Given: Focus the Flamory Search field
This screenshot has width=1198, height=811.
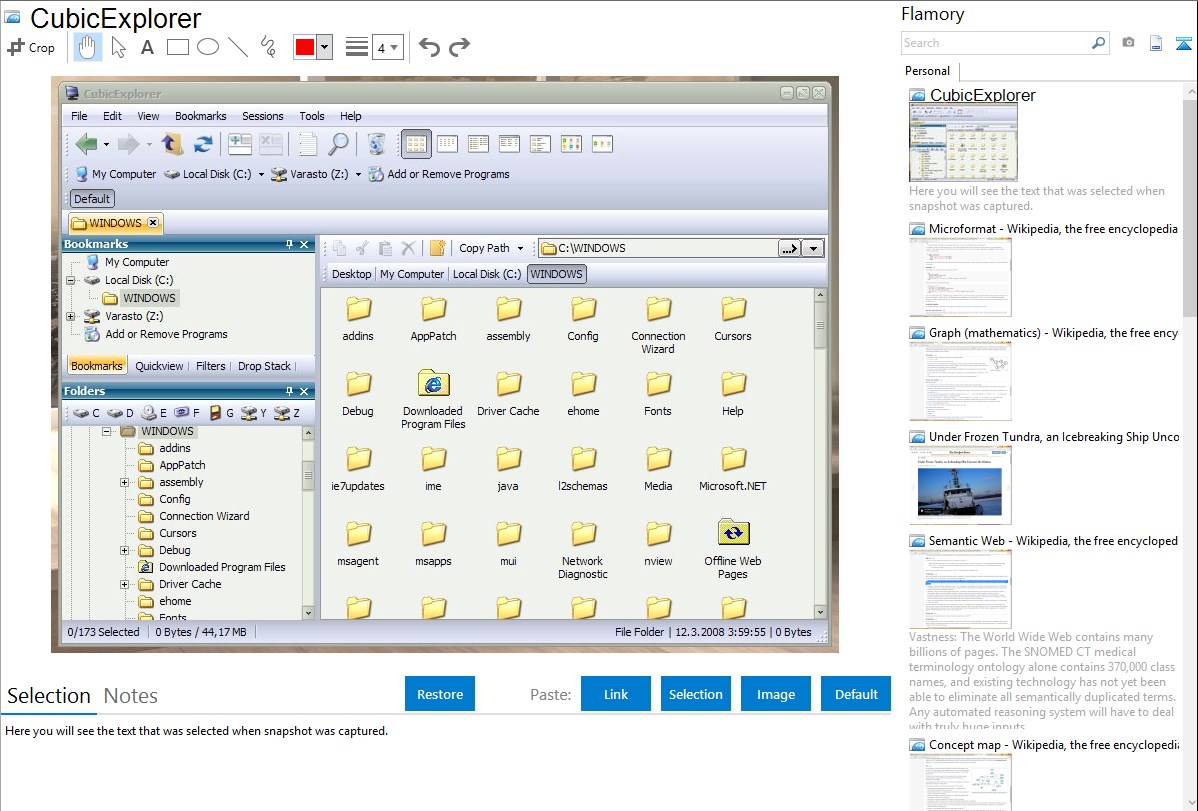Looking at the screenshot, I should pyautogui.click(x=995, y=43).
